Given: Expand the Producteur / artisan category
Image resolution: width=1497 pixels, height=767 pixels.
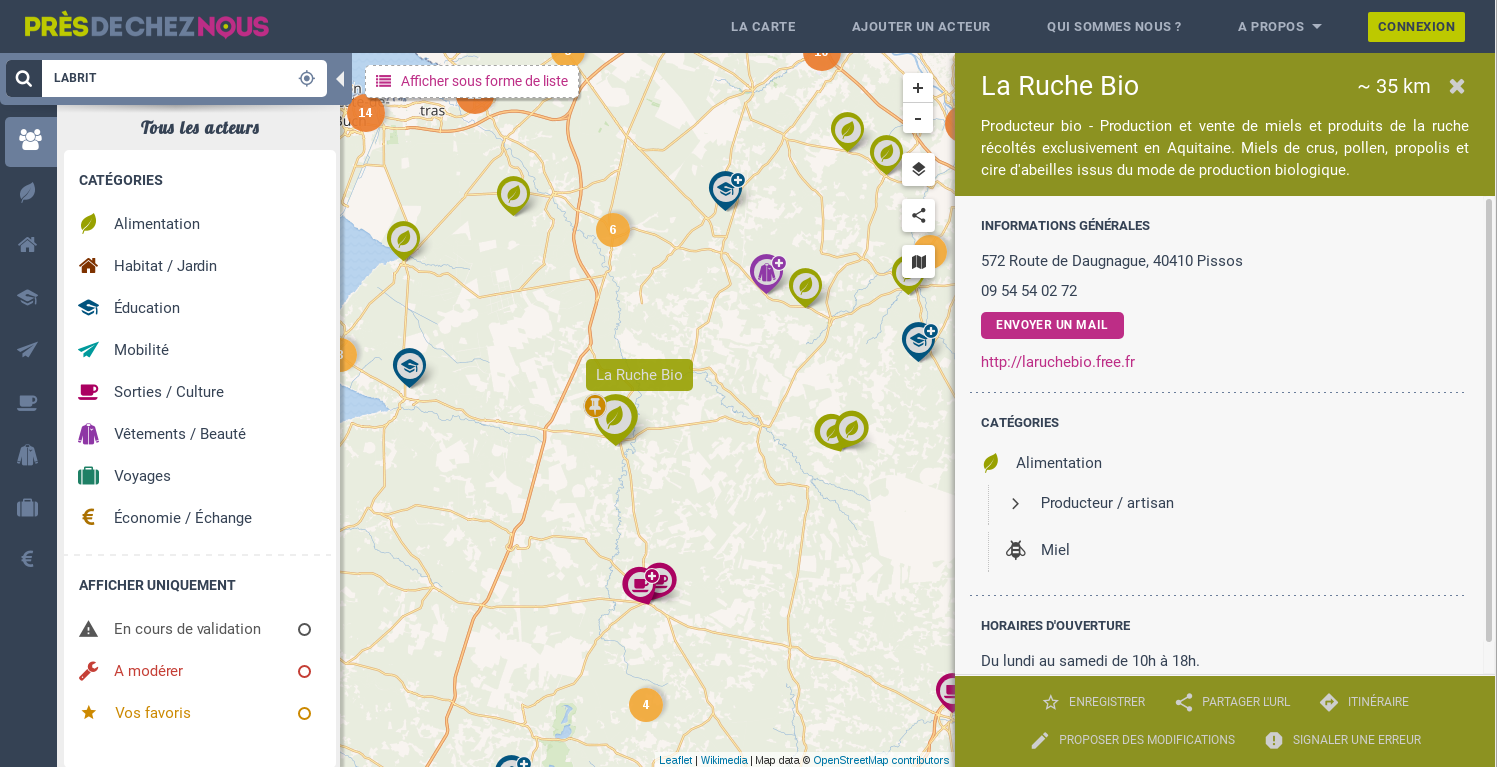Looking at the screenshot, I should click(x=1015, y=503).
